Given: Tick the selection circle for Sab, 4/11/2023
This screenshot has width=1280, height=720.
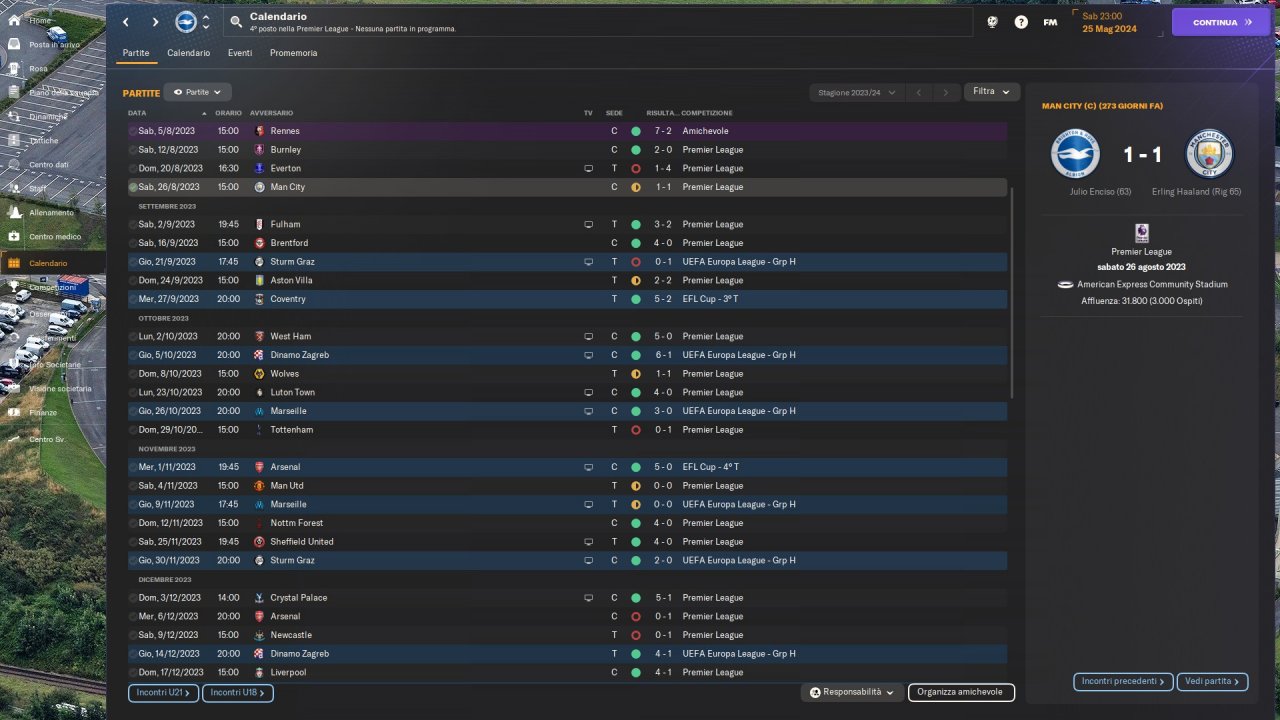Looking at the screenshot, I should [x=133, y=486].
